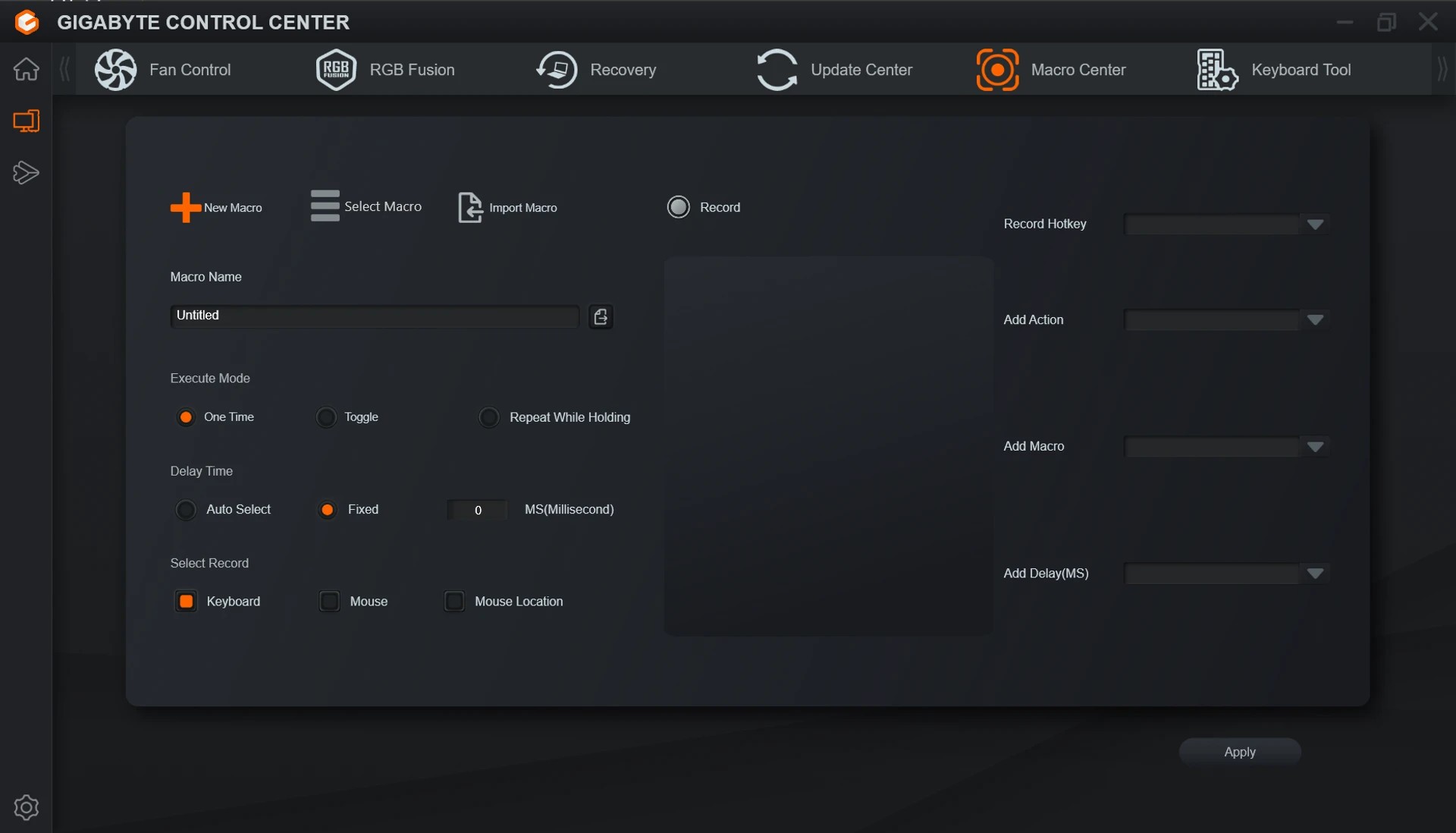Open the RGB Fusion tab

(x=385, y=70)
